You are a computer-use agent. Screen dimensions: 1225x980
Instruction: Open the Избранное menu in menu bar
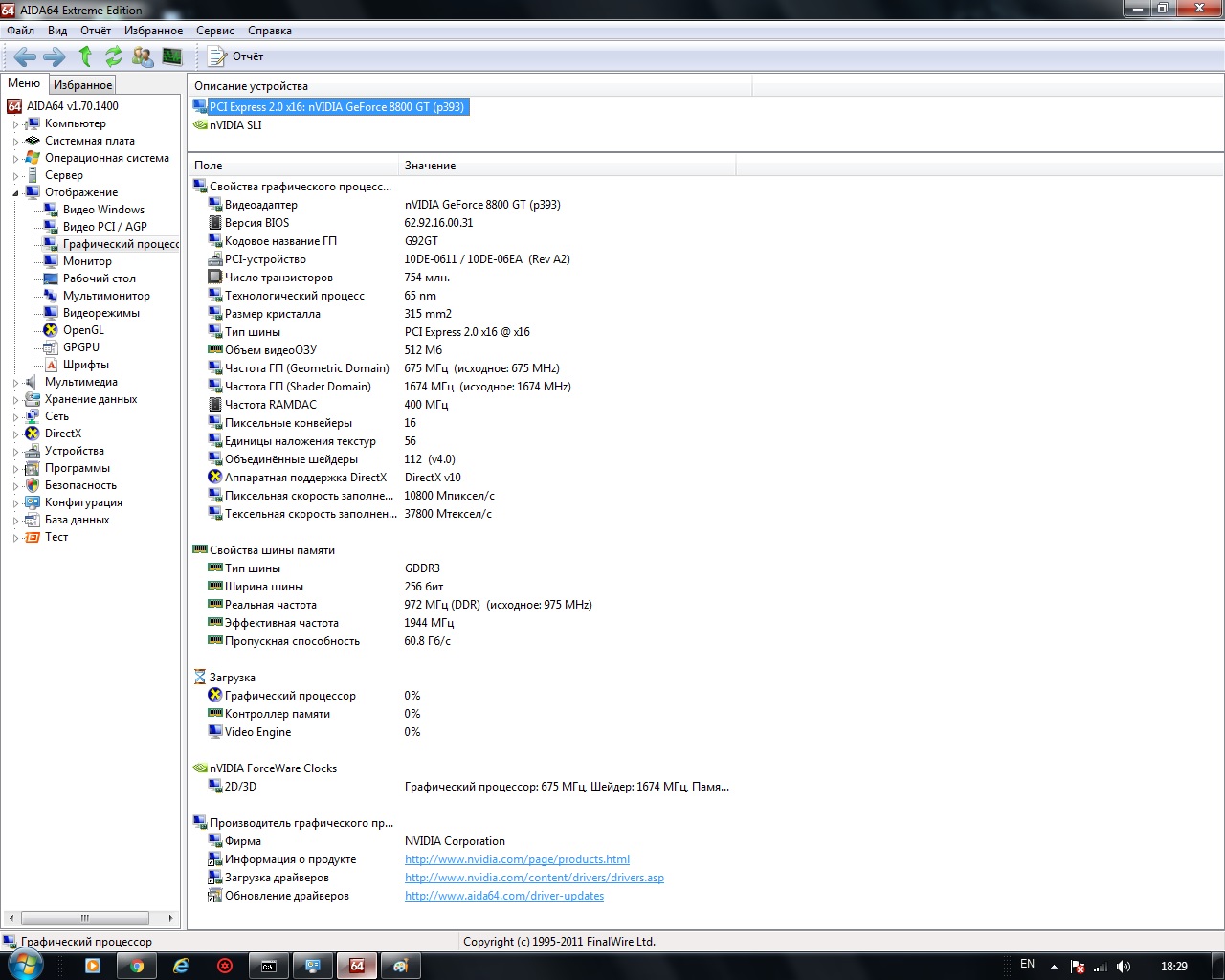(x=153, y=31)
